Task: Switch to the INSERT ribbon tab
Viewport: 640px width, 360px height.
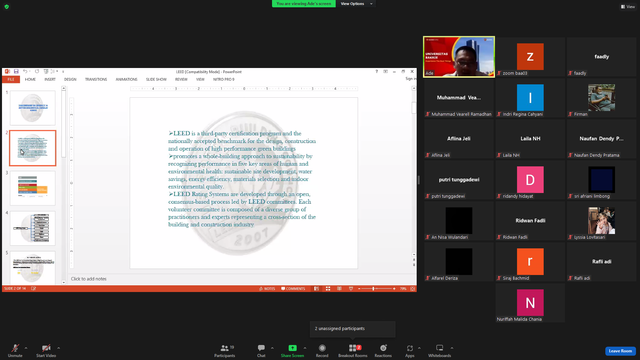Action: coord(50,79)
